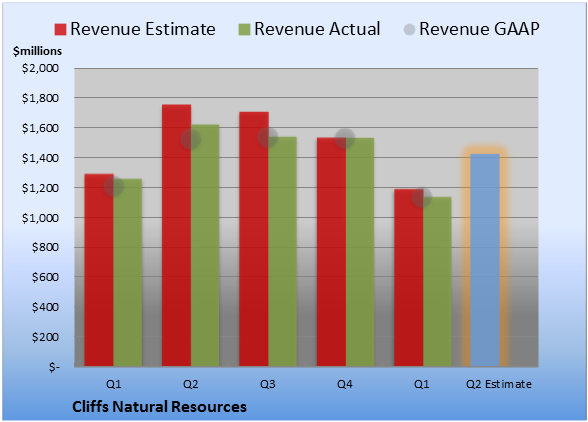Click the gray GAAP marker above Q2
The image size is (588, 422).
(191, 140)
